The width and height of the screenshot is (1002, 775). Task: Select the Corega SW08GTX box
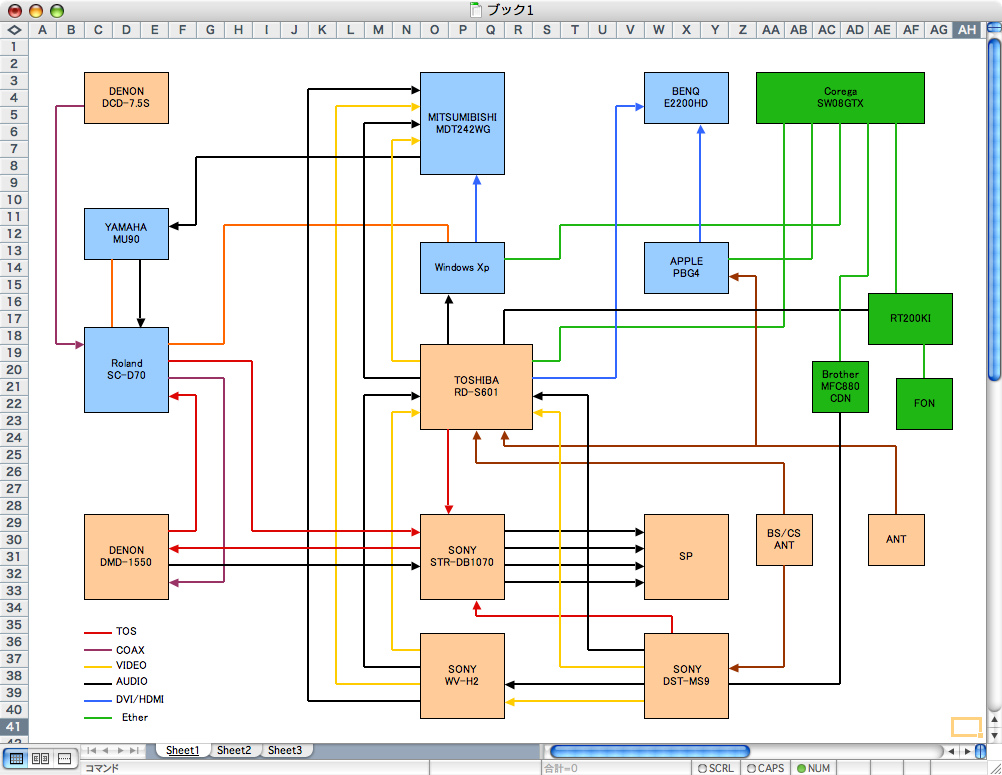[x=840, y=98]
